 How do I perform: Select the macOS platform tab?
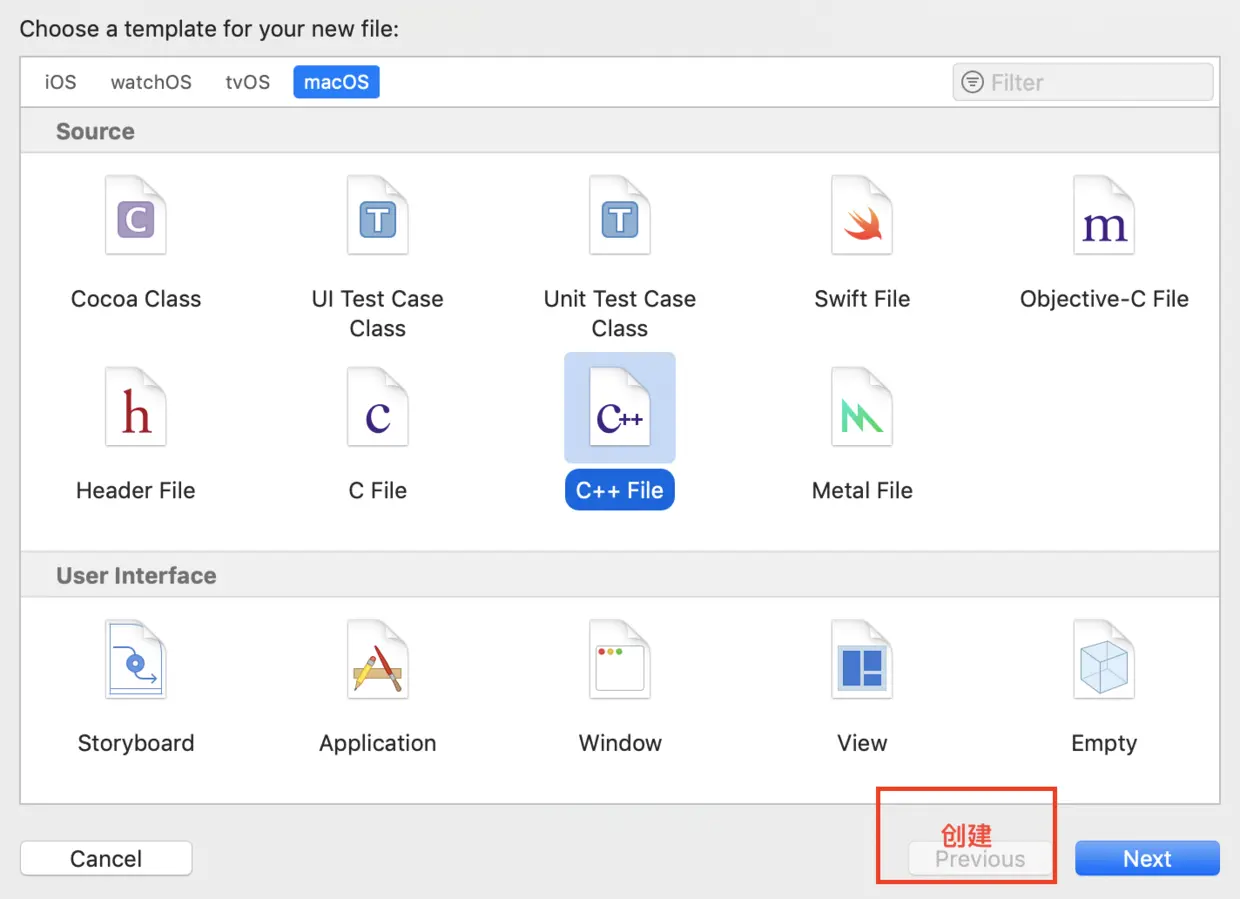[x=336, y=82]
